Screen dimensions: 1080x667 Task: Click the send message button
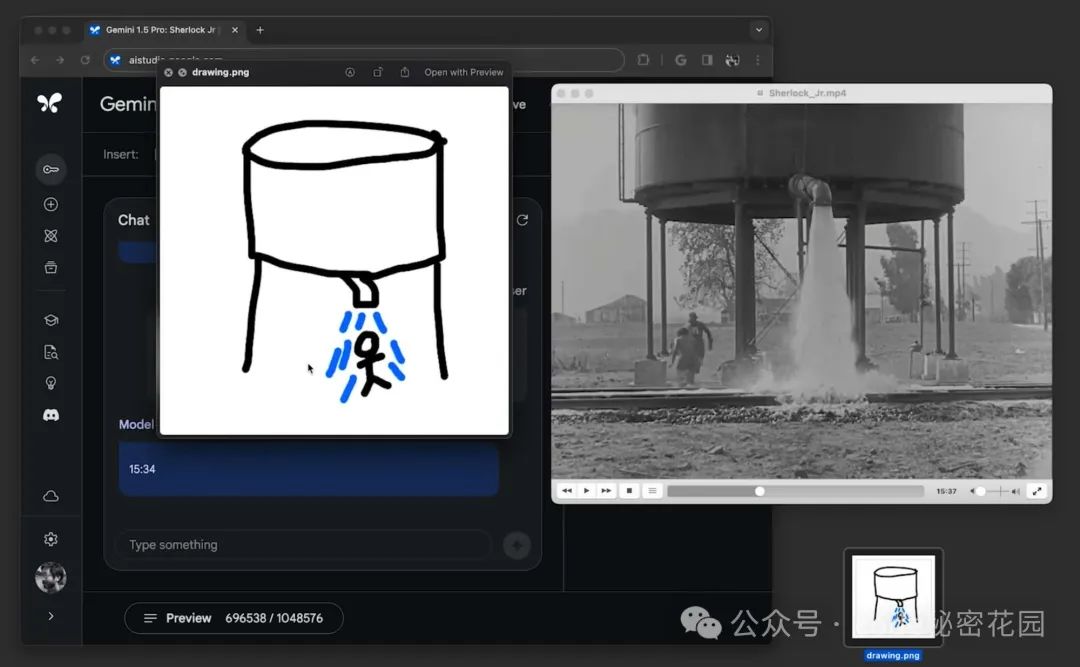(x=517, y=545)
